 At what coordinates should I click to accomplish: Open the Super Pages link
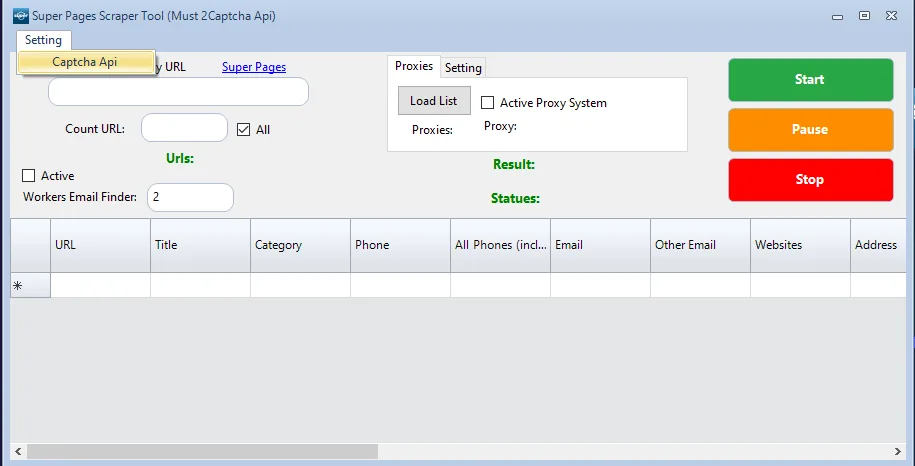(254, 67)
